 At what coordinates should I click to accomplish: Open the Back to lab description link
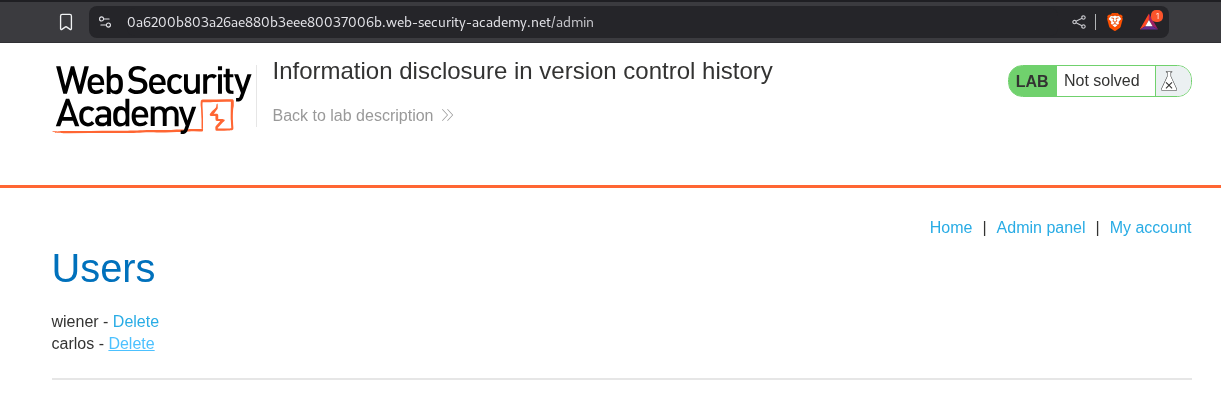click(352, 116)
